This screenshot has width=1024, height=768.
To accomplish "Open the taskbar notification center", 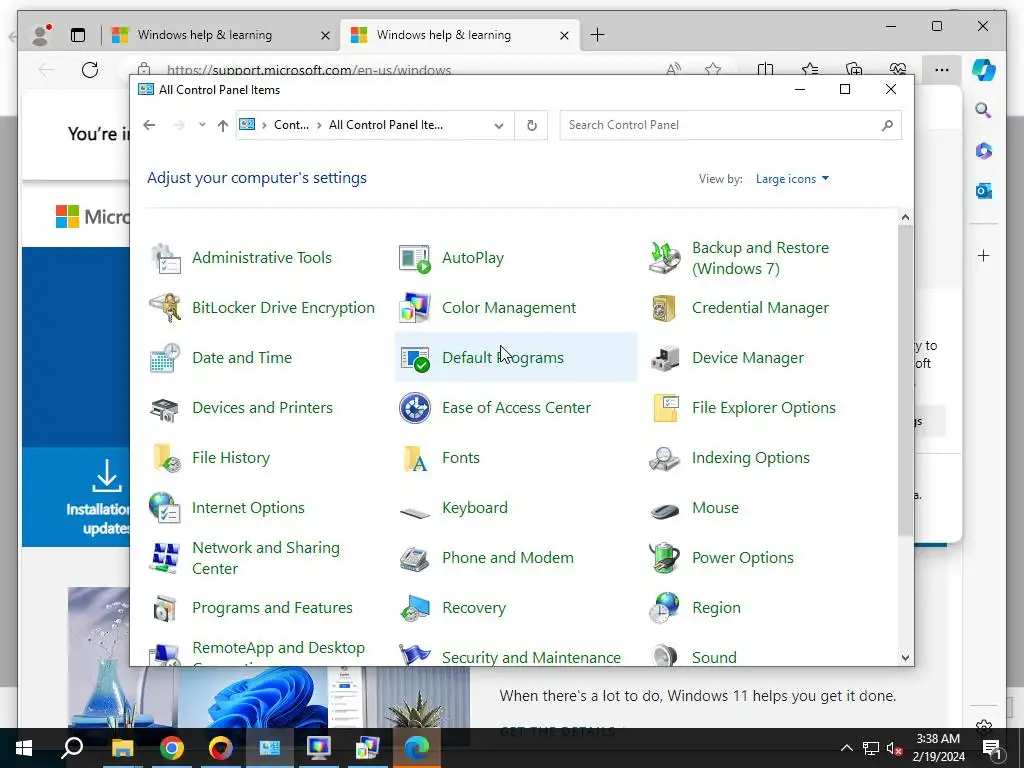I will point(992,748).
